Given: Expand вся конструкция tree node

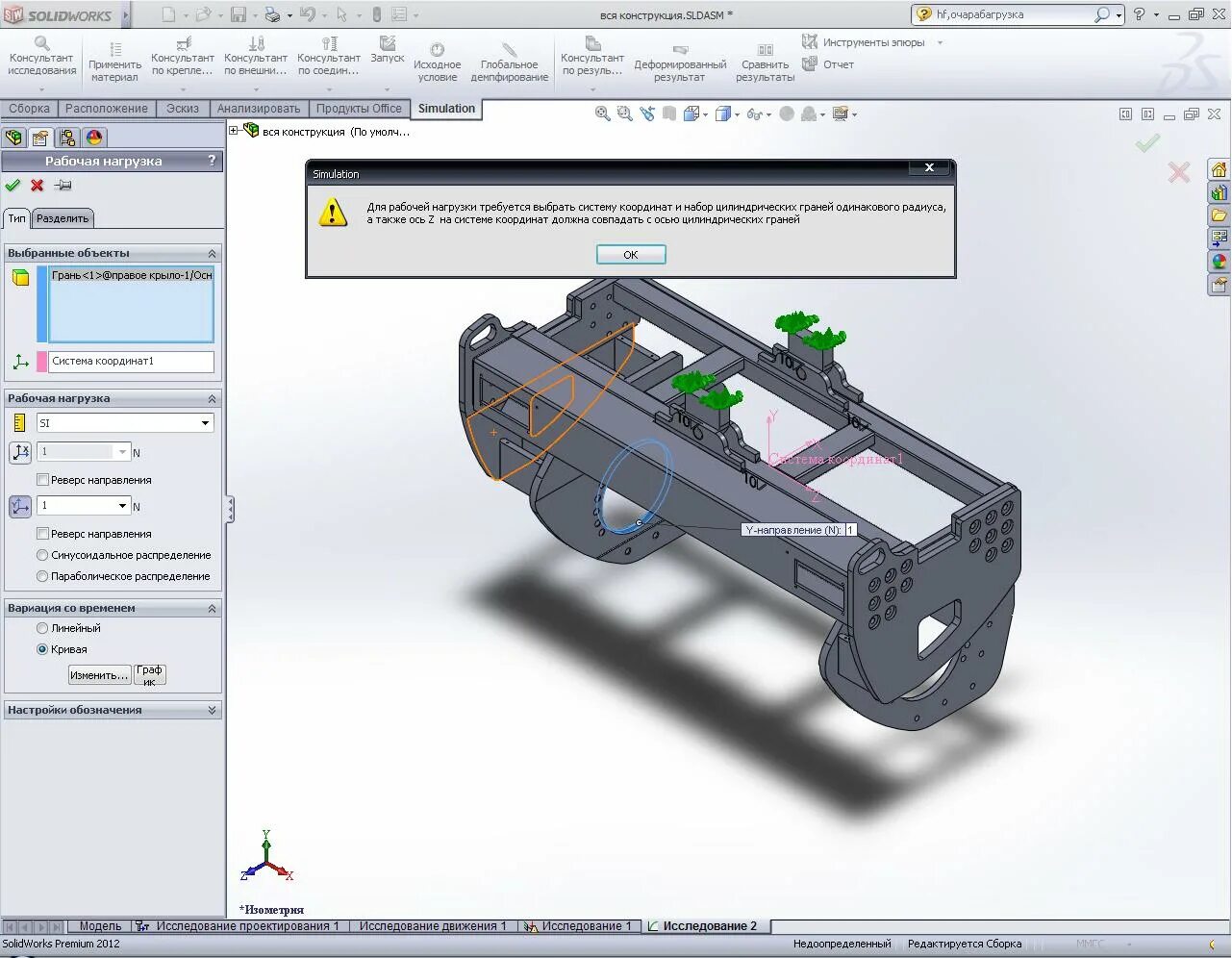Looking at the screenshot, I should pos(234,131).
